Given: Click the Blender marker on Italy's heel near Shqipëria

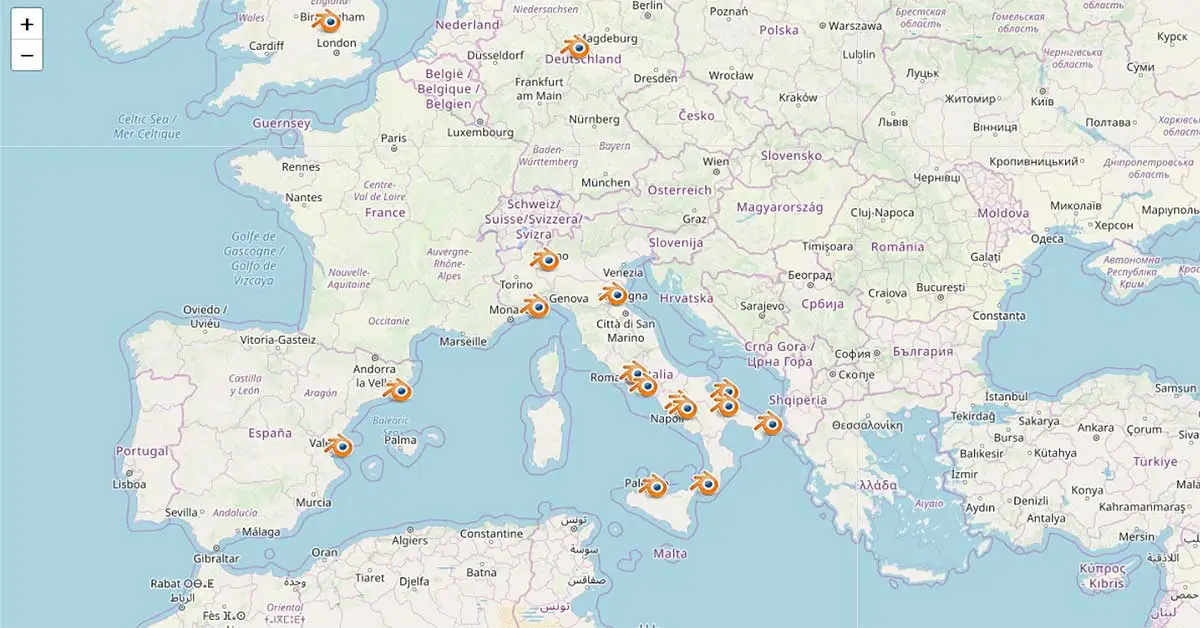Looking at the screenshot, I should coord(770,424).
